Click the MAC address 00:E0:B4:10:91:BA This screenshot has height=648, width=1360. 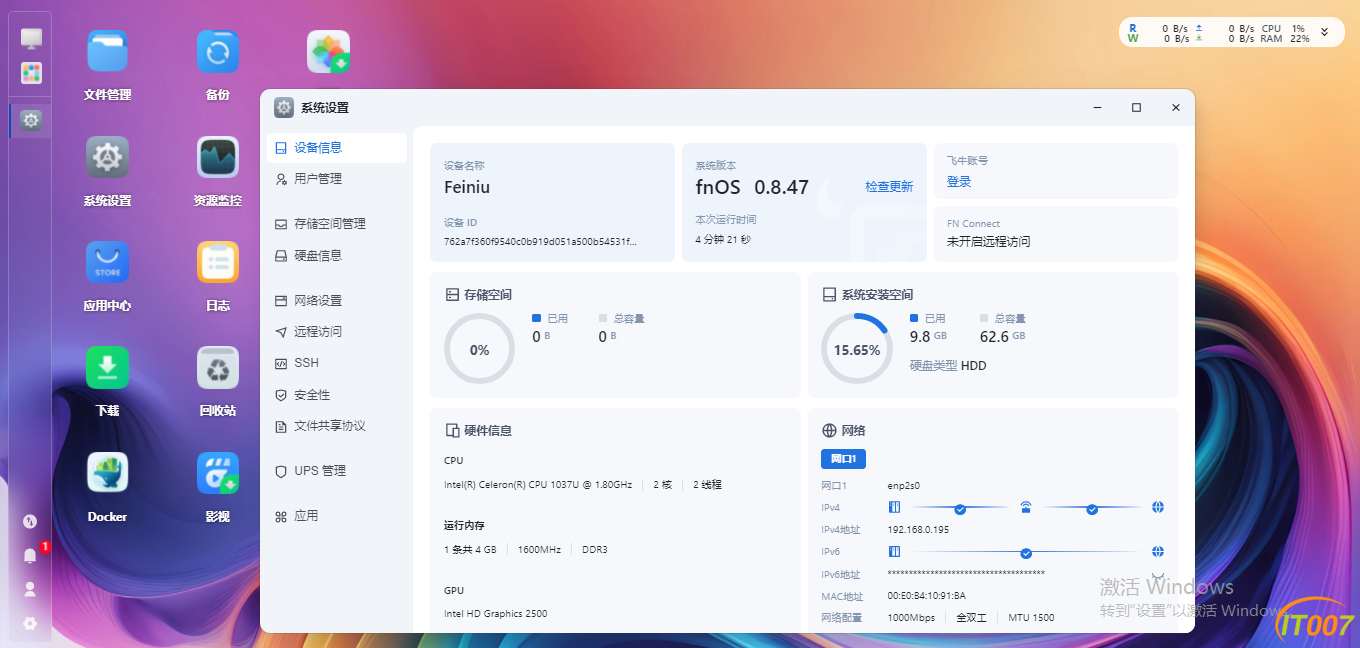927,596
